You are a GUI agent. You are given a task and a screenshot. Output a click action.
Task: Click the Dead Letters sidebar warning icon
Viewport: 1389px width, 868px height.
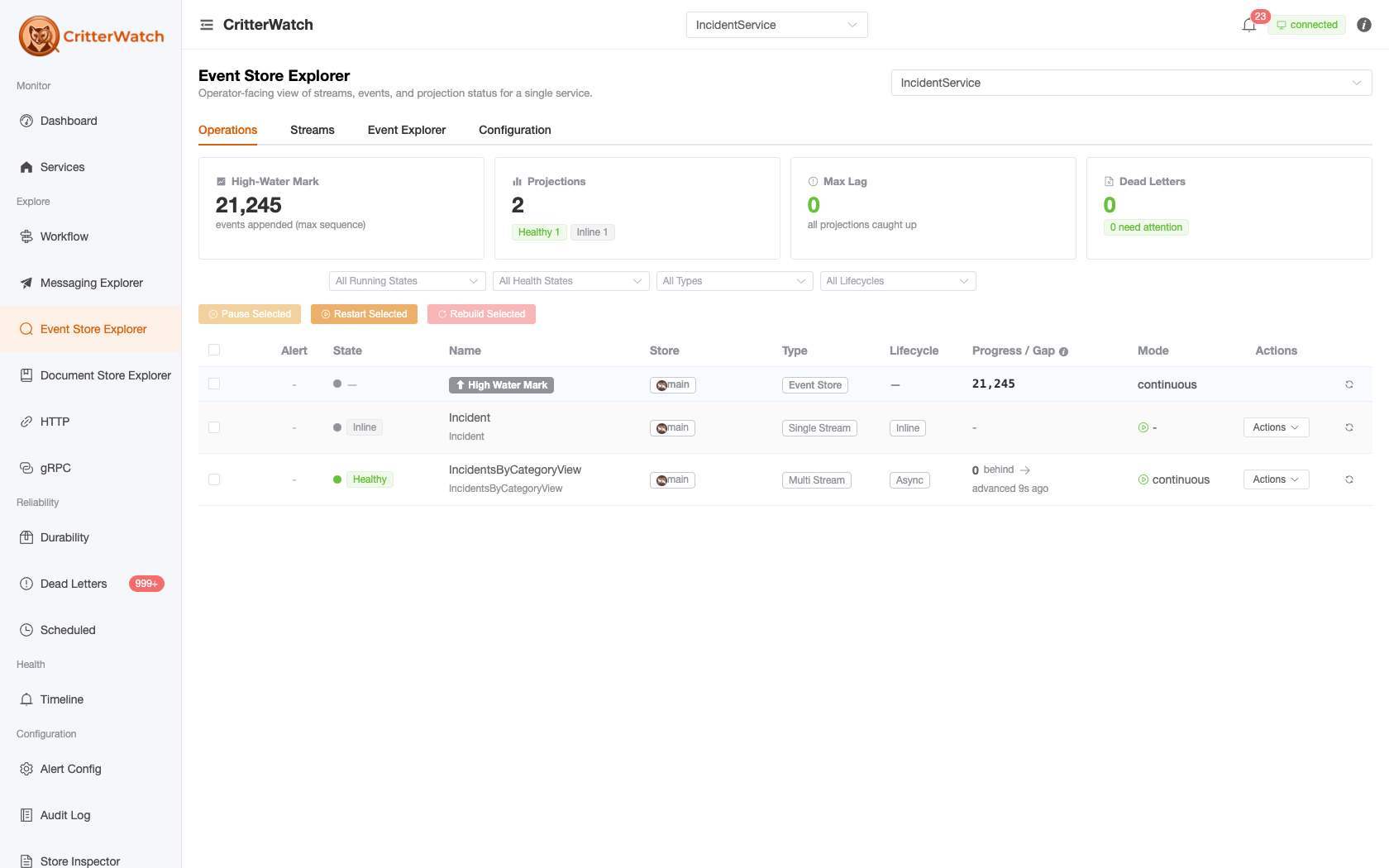tap(26, 584)
